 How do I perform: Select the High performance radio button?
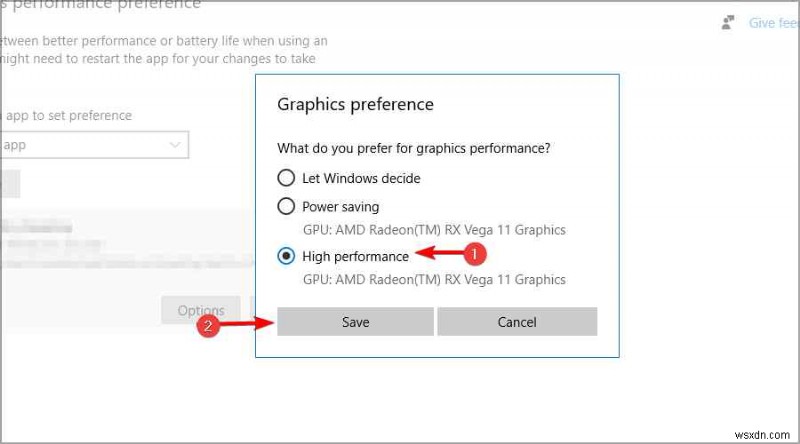point(286,257)
